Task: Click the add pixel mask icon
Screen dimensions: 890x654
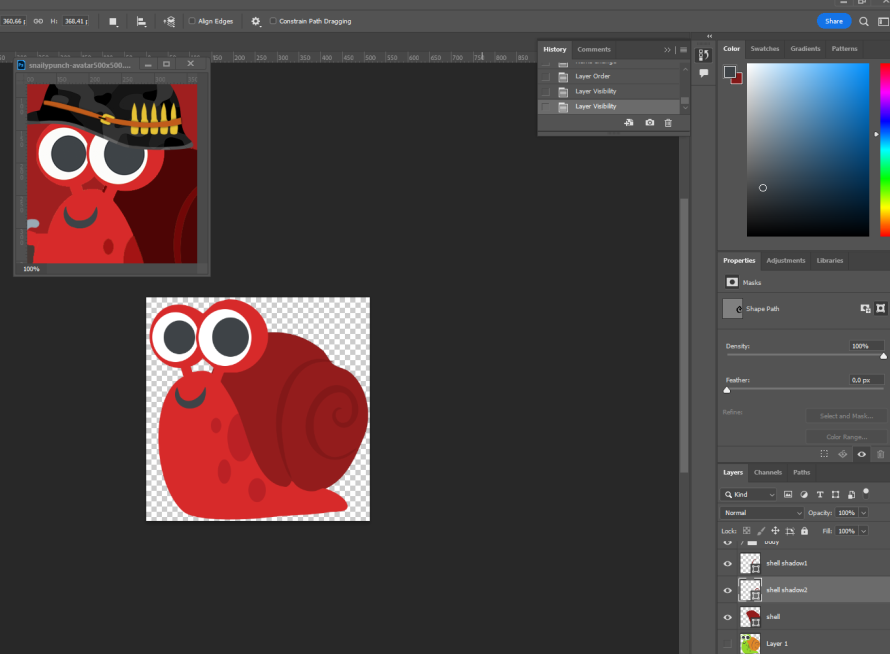Action: pyautogui.click(x=865, y=309)
